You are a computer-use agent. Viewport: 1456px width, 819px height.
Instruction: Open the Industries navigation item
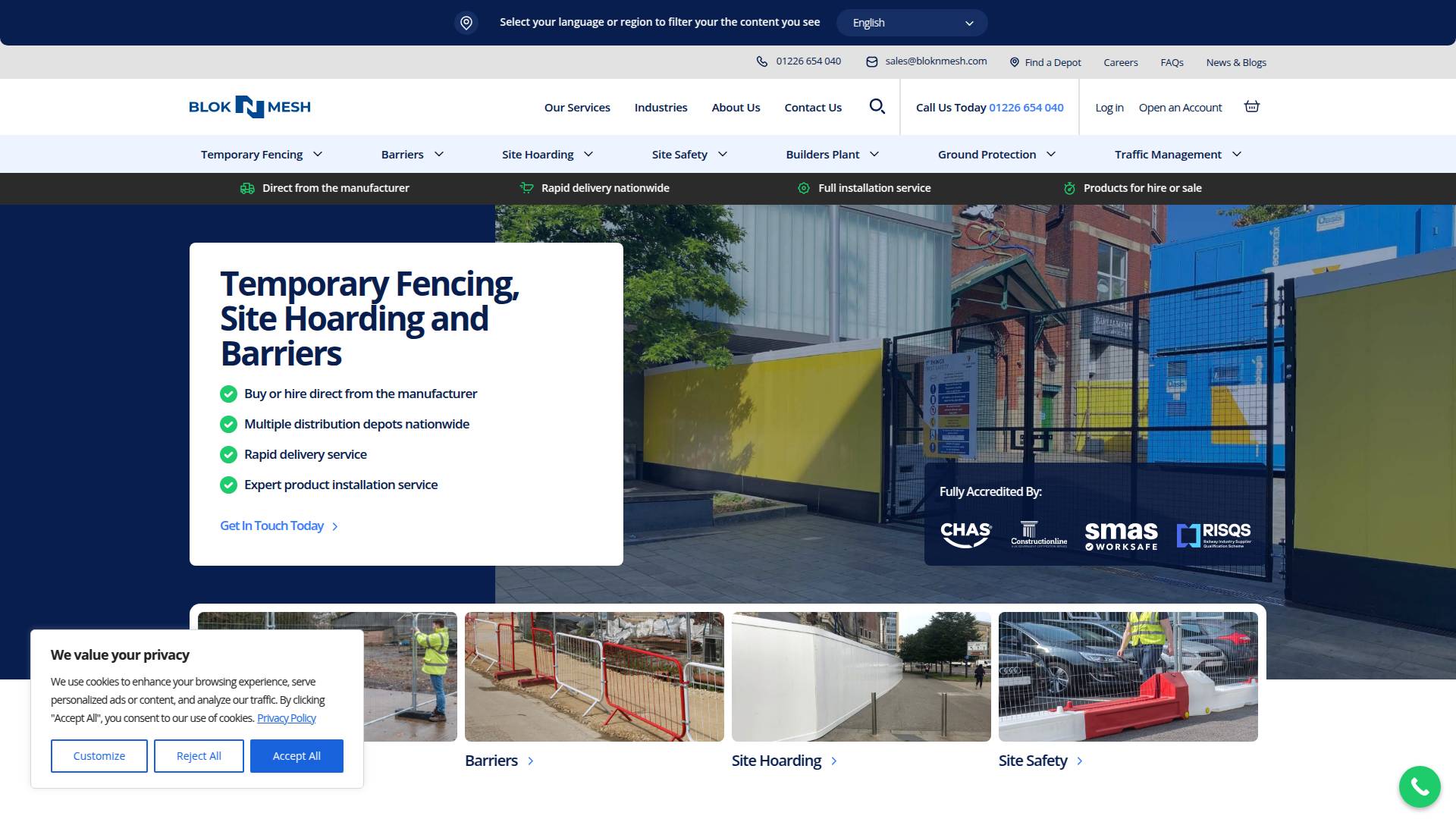pos(661,107)
